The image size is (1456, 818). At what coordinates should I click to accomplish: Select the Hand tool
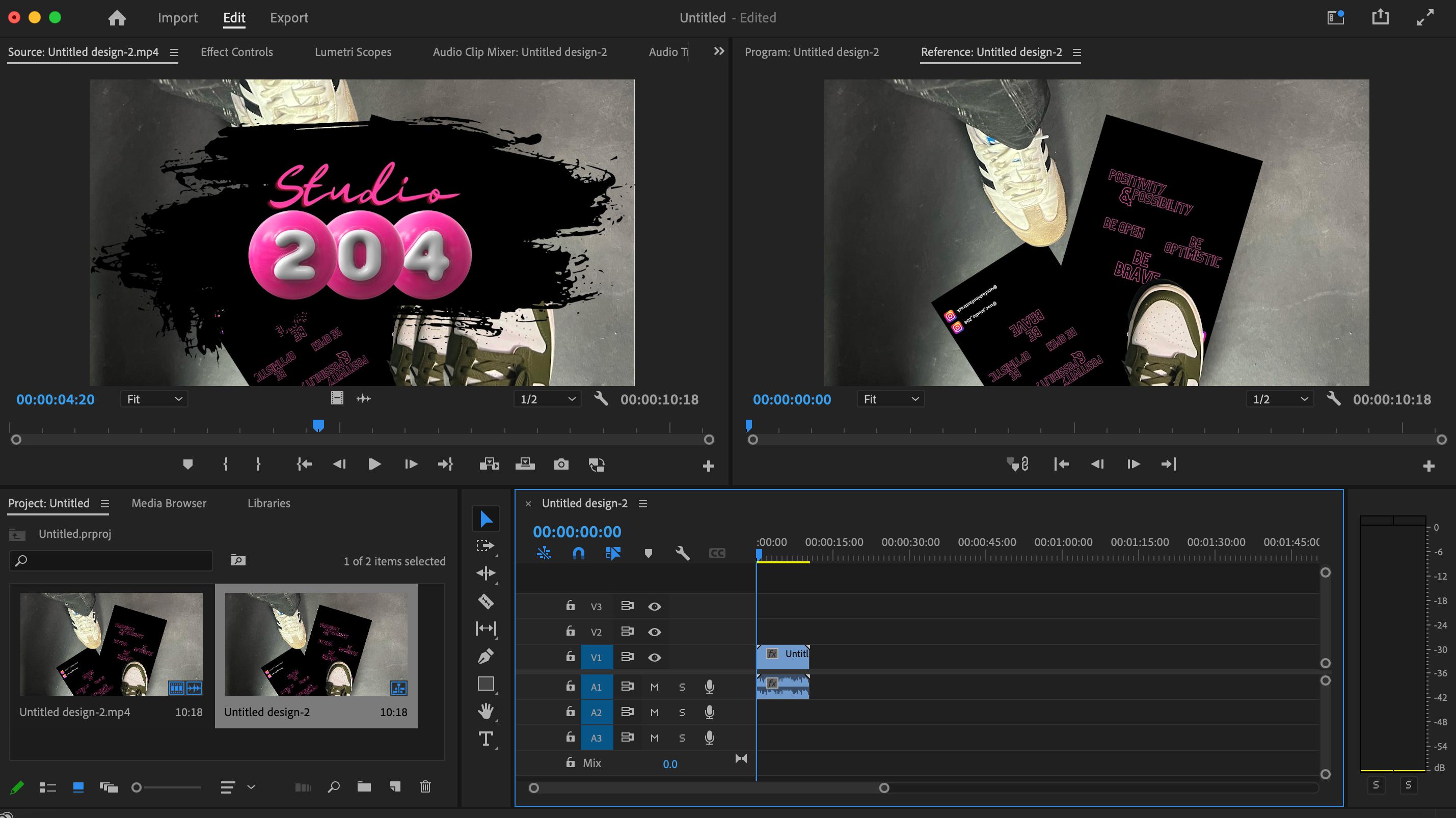tap(486, 711)
